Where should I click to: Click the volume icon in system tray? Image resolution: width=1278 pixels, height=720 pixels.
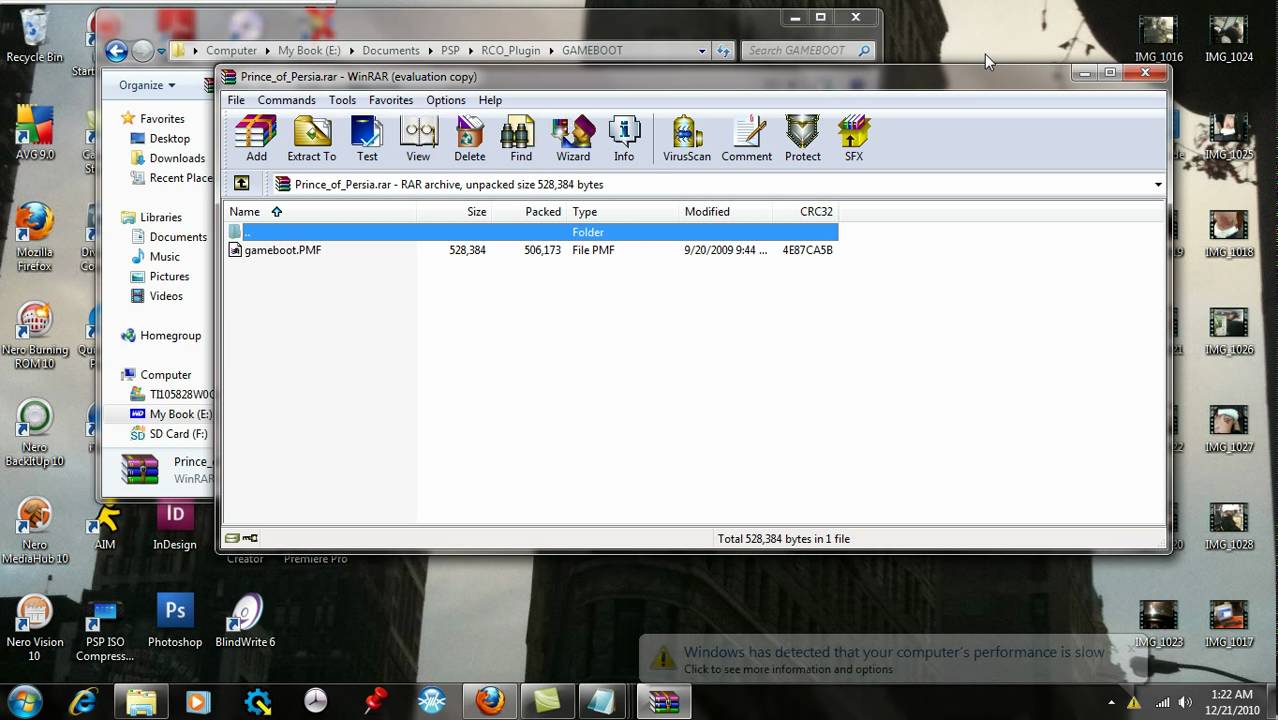(1186, 702)
